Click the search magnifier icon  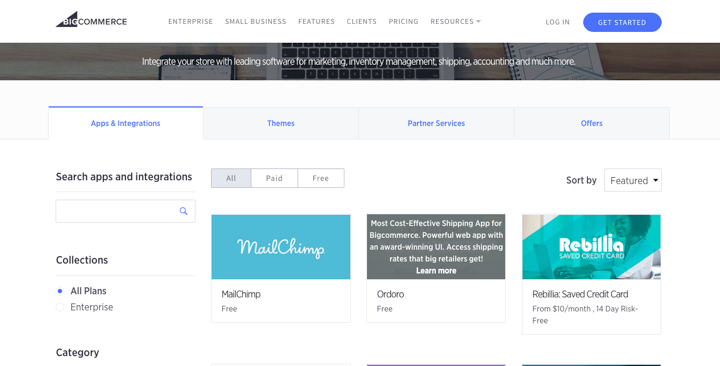click(184, 211)
